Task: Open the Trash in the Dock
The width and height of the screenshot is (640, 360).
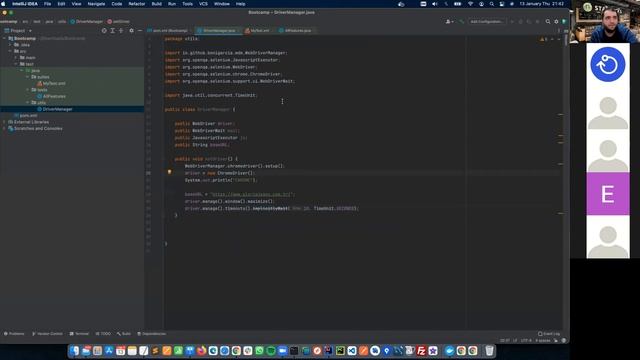Action: [x=489, y=351]
